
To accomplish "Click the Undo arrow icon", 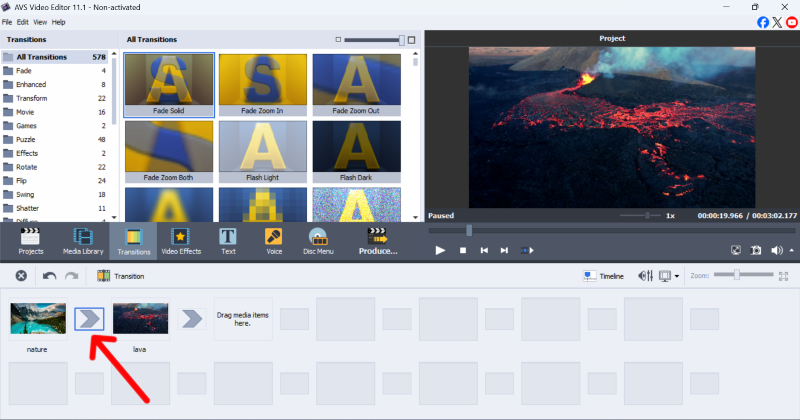I will click(x=49, y=276).
